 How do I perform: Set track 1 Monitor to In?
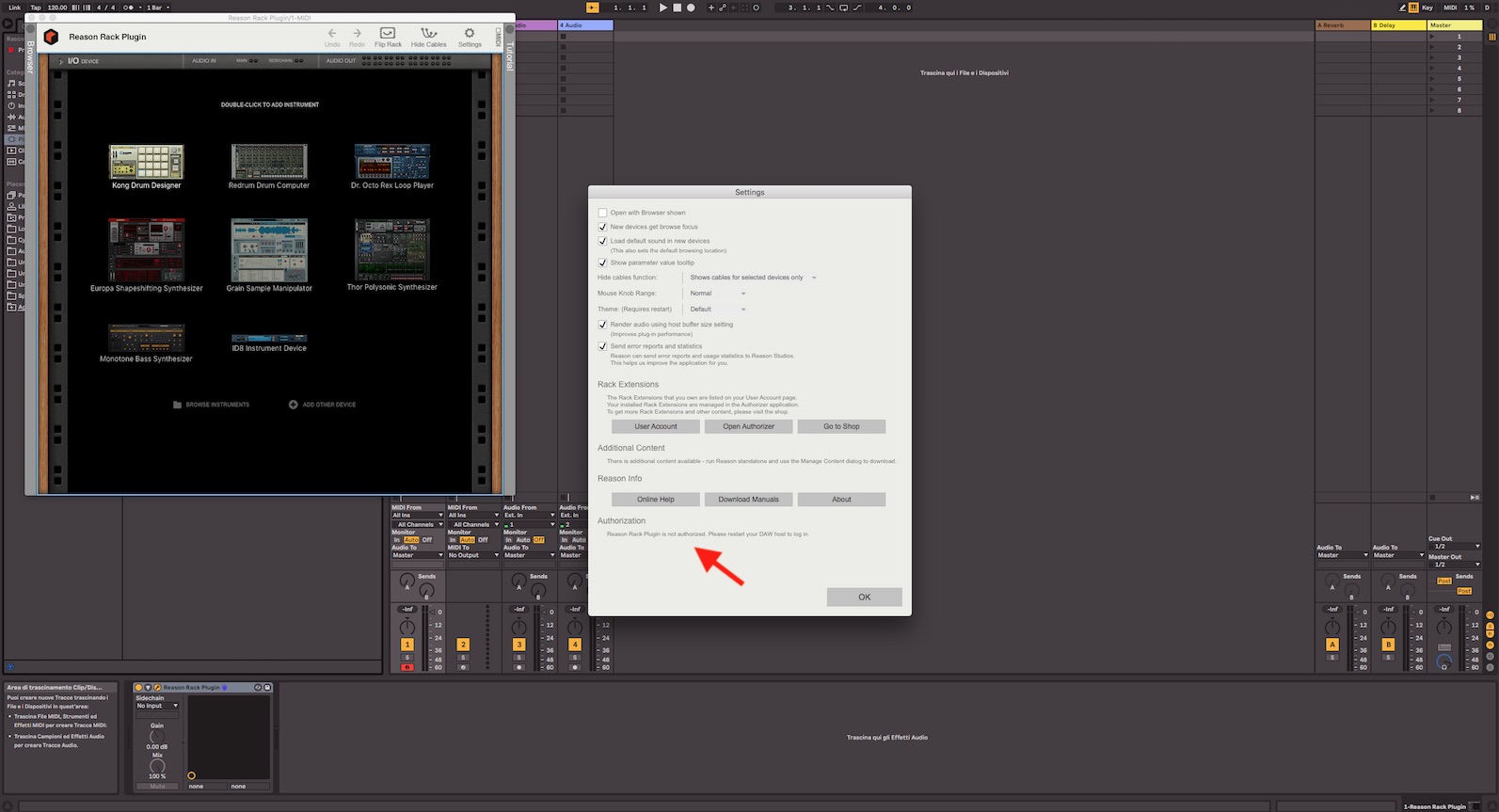click(397, 540)
